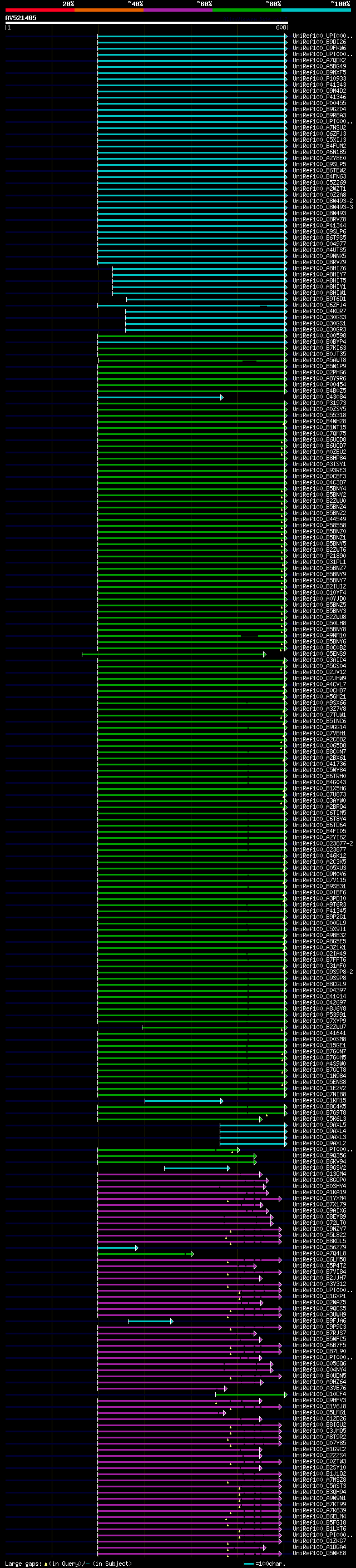This screenshot has width=356, height=1568.
Task: Select hit UniRef100_Q8W493-3
Action: point(323,207)
